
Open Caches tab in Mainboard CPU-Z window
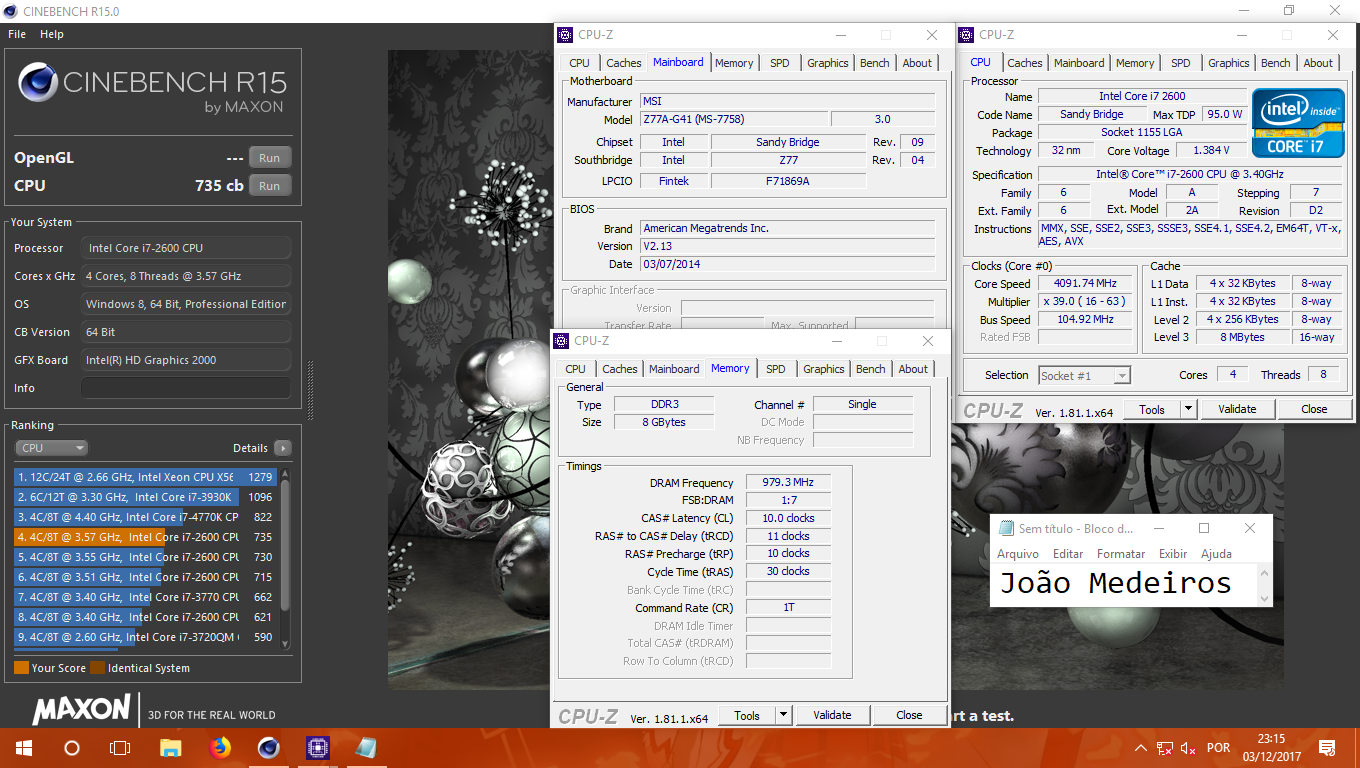[624, 63]
